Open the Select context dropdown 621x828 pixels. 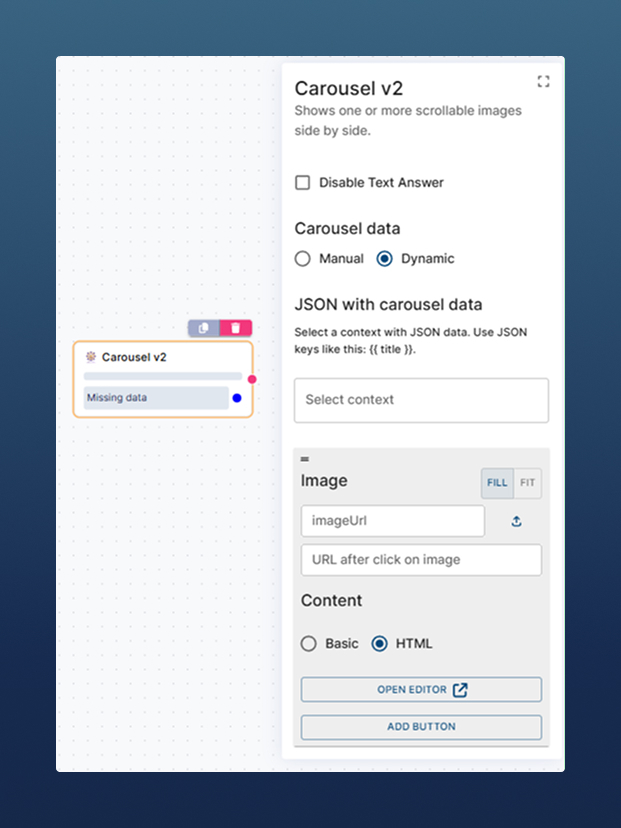coord(421,400)
